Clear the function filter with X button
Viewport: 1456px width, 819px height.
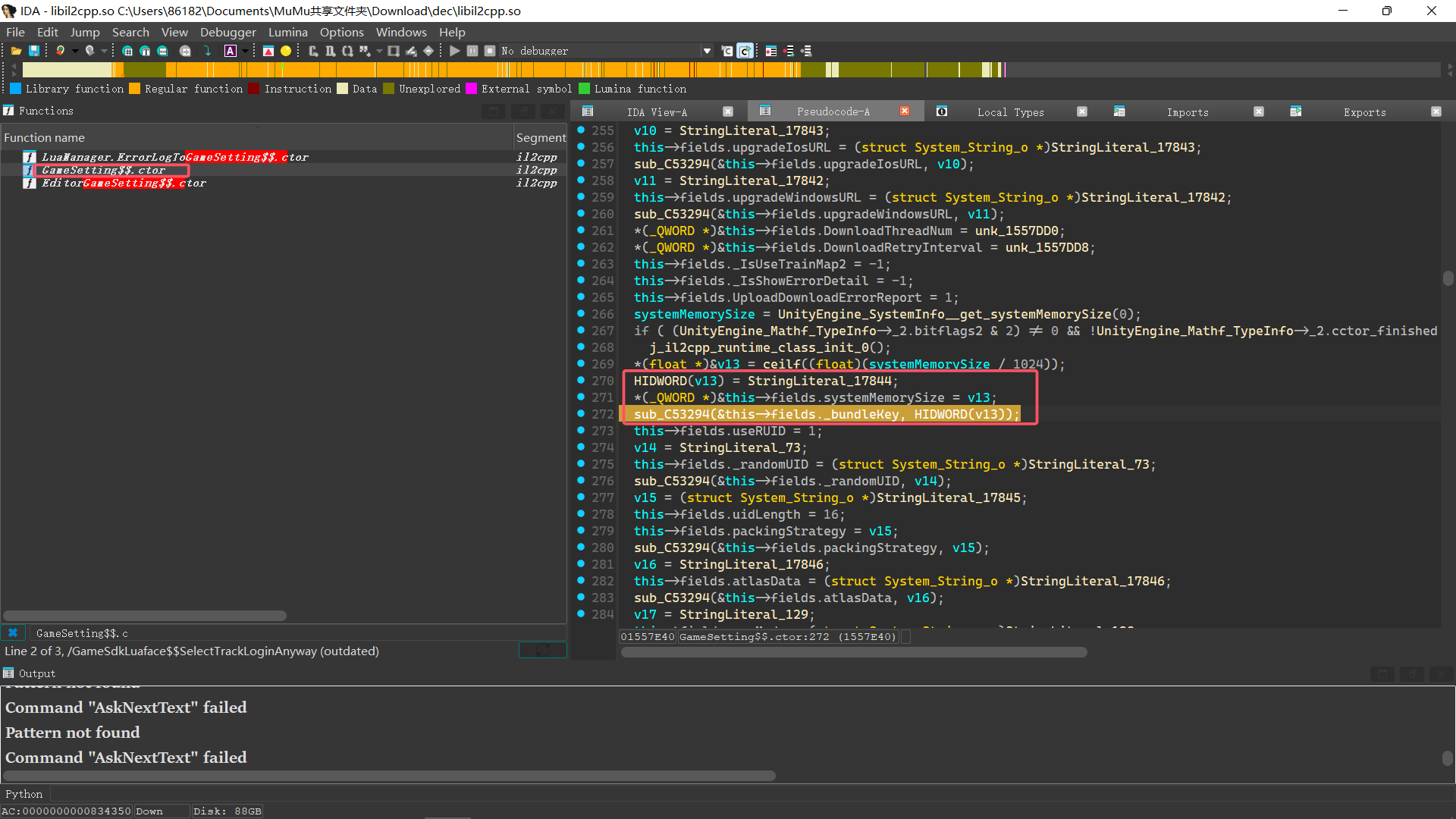tap(13, 632)
